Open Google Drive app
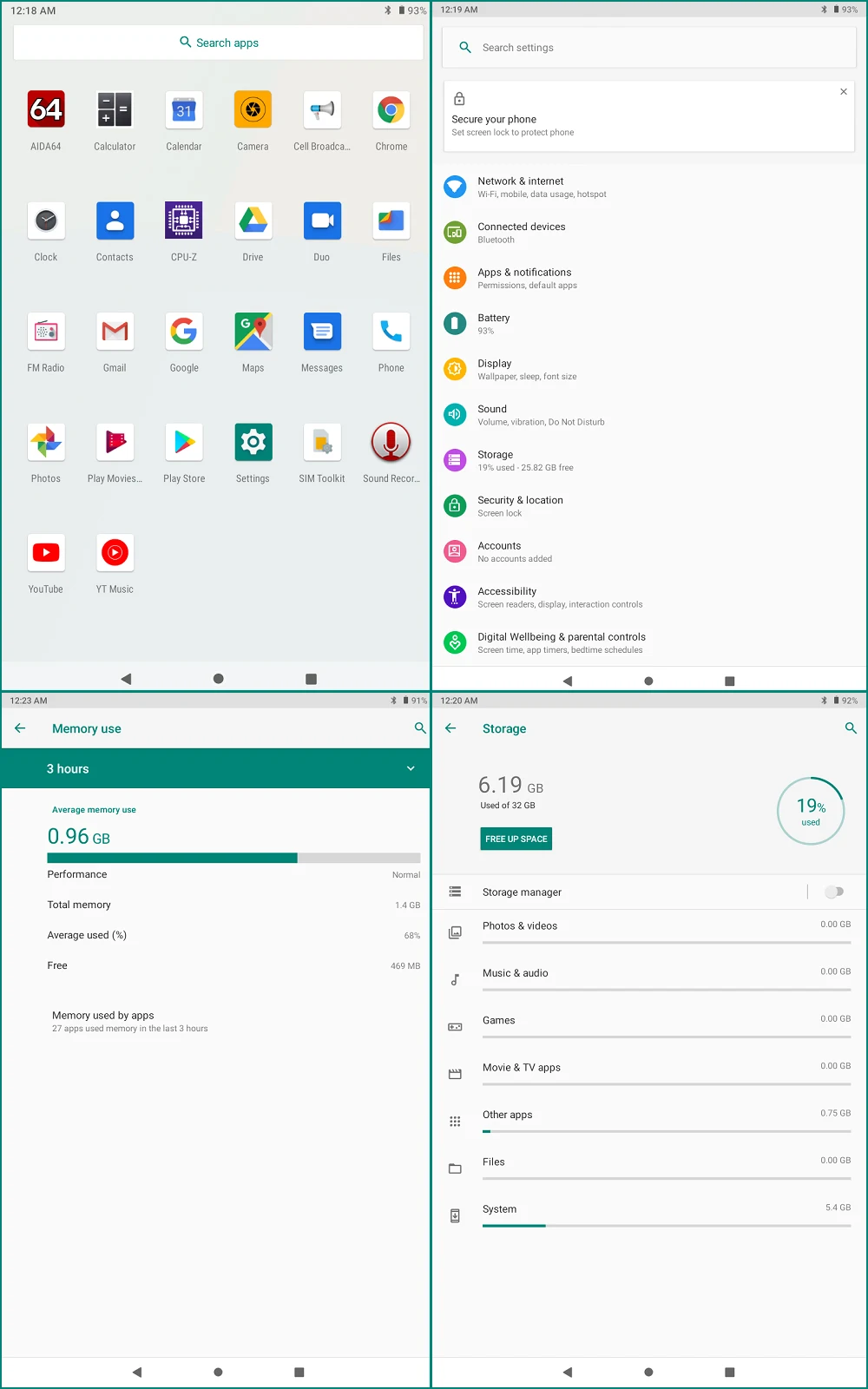Viewport: 868px width, 1389px height. coord(253,221)
